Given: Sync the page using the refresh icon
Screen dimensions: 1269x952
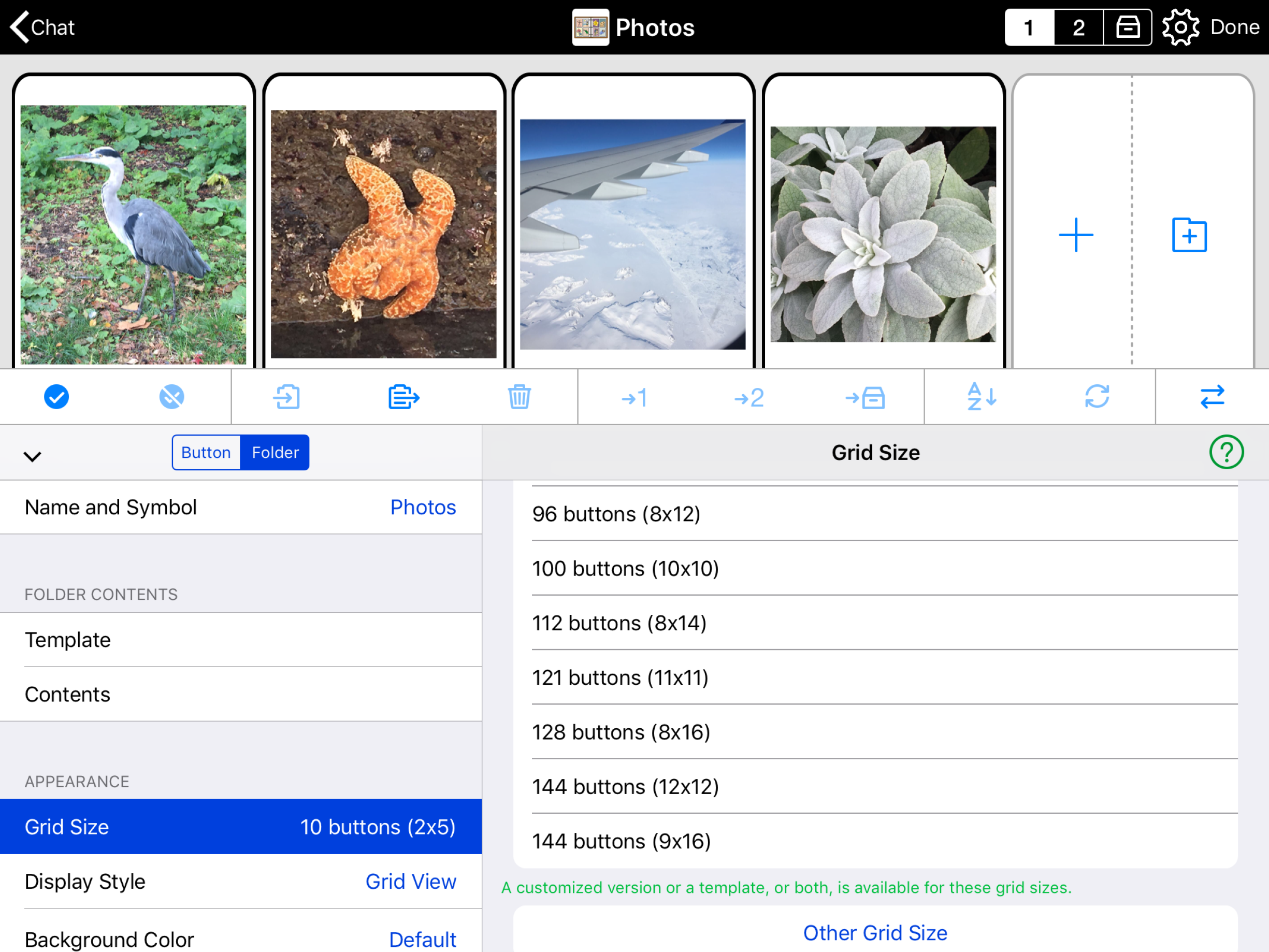Looking at the screenshot, I should click(x=1097, y=397).
